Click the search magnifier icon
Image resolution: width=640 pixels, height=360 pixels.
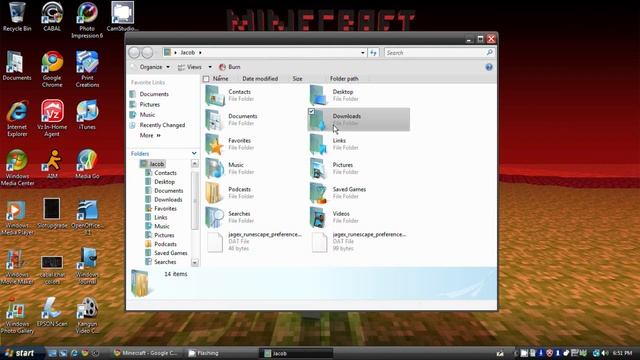point(489,52)
